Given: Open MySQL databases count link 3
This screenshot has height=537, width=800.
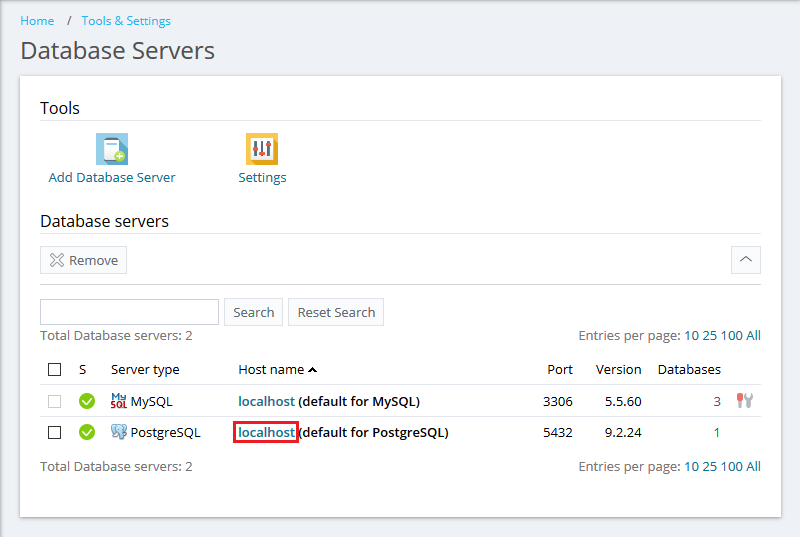Looking at the screenshot, I should point(716,401).
